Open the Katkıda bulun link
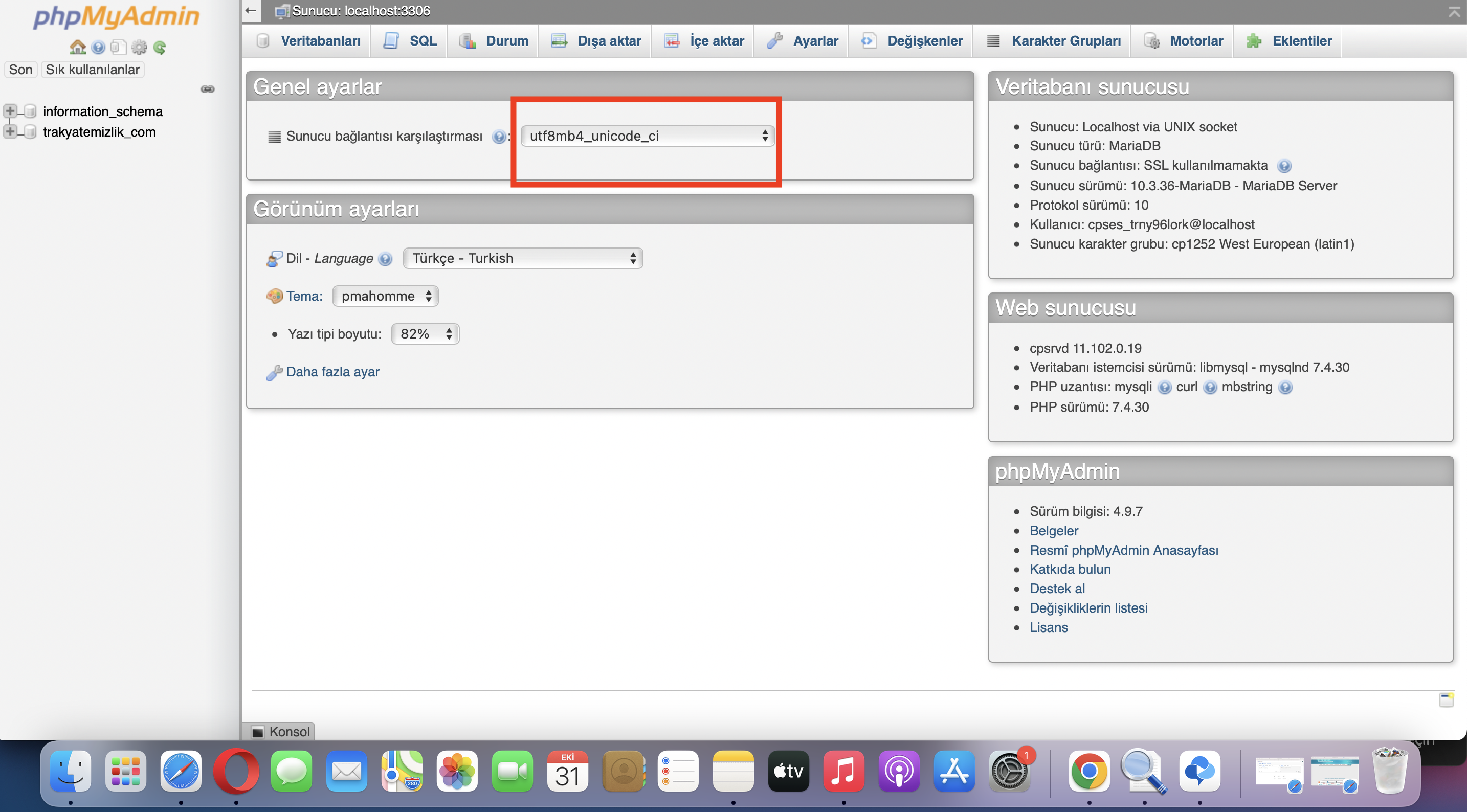 click(1070, 570)
